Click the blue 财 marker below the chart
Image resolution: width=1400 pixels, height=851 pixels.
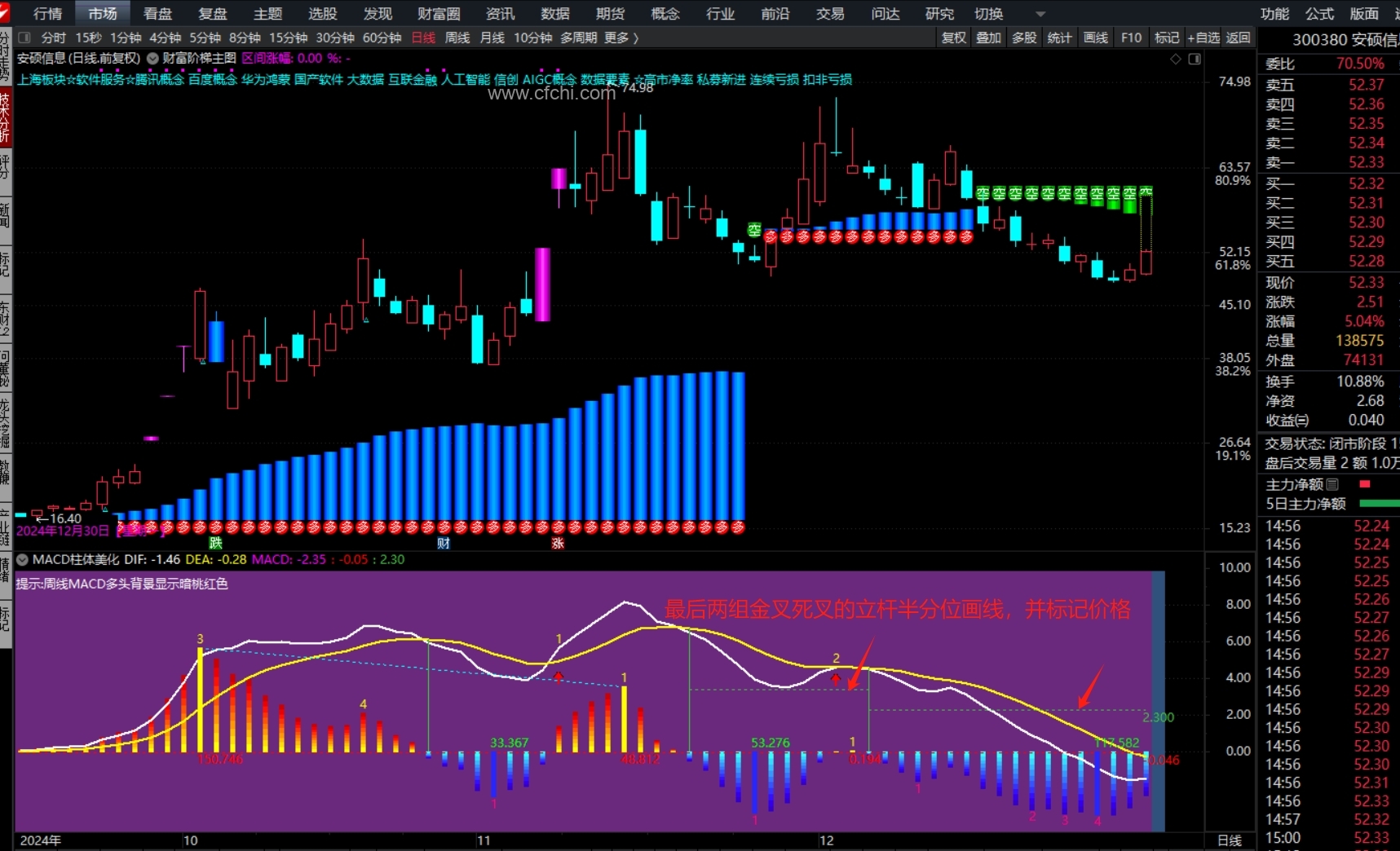(444, 543)
